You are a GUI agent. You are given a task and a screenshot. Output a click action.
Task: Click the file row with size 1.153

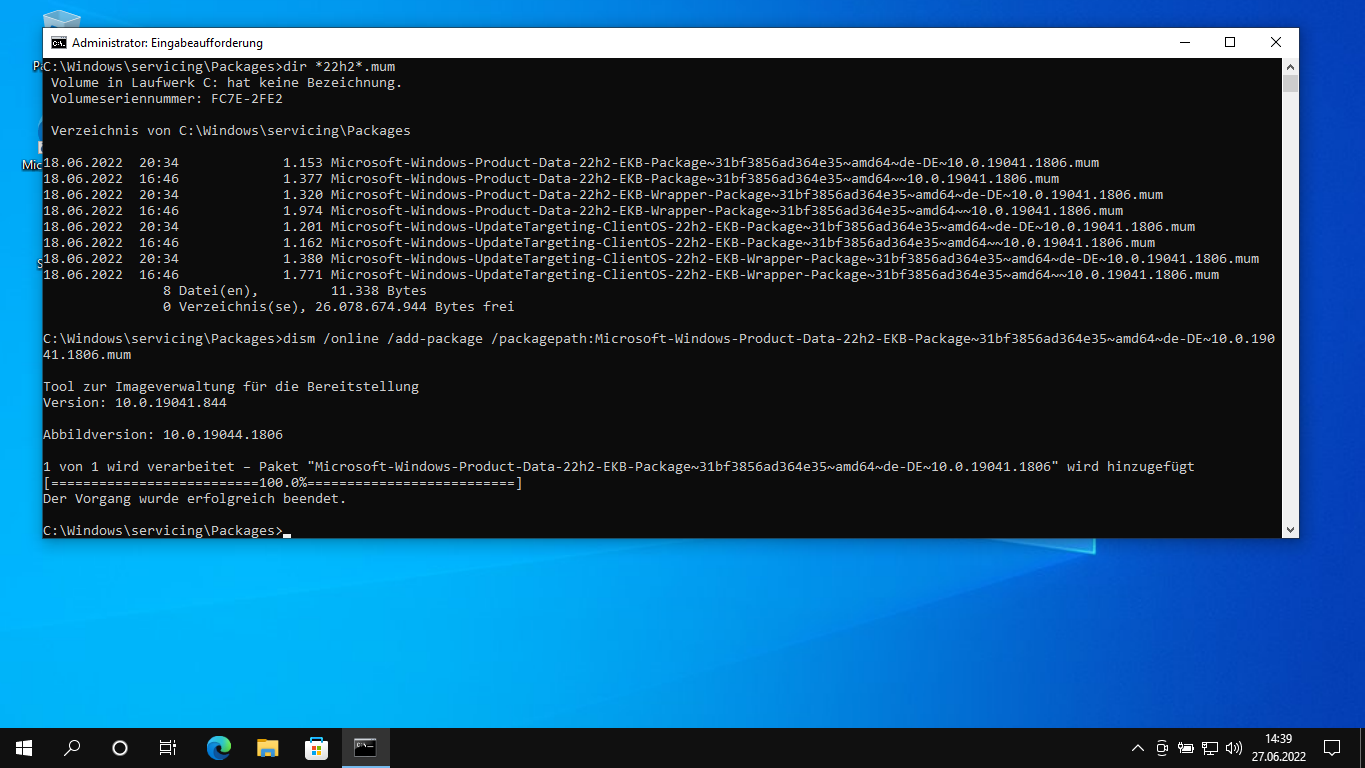[571, 163]
